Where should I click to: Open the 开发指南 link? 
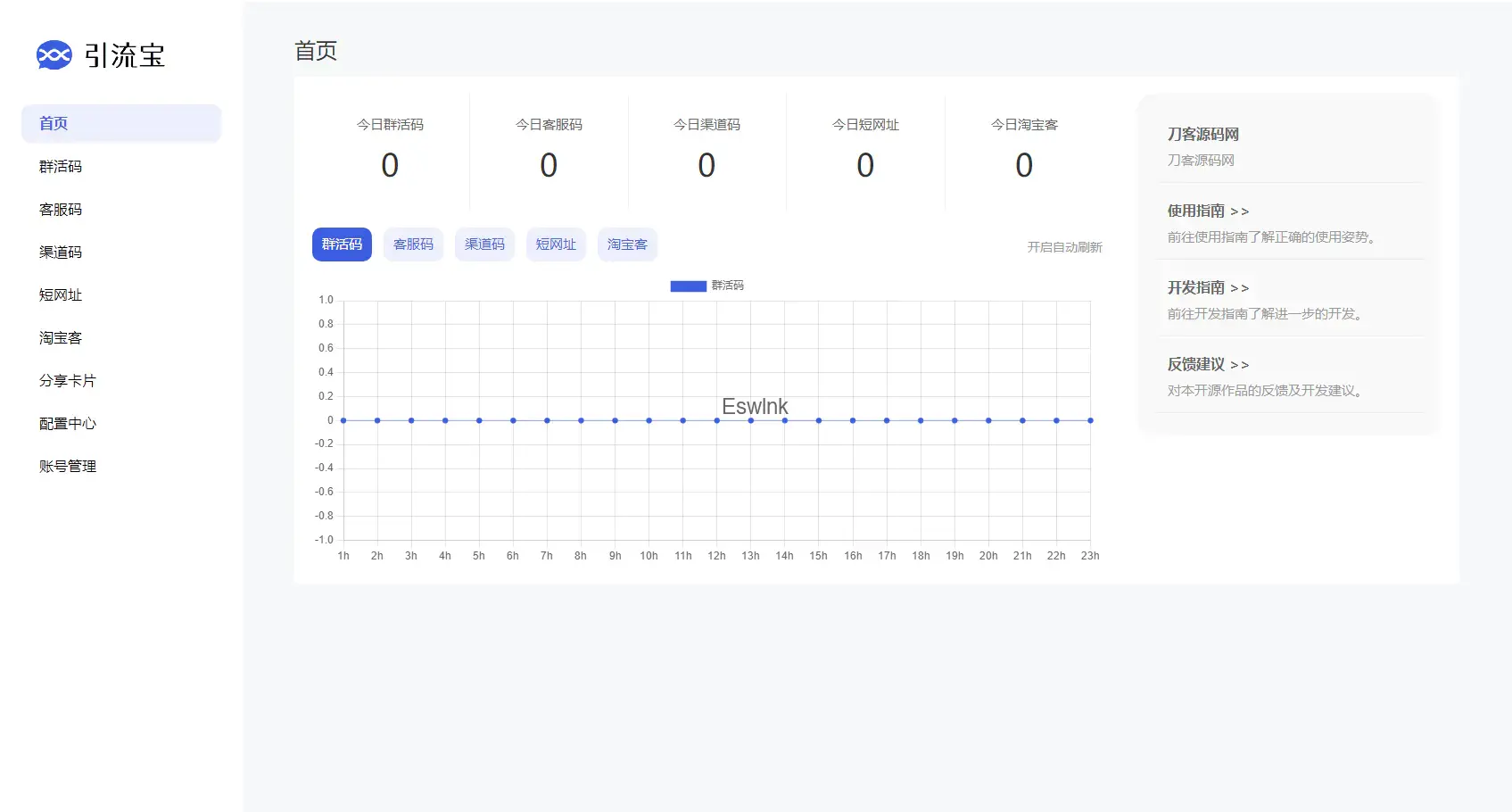coord(1208,288)
